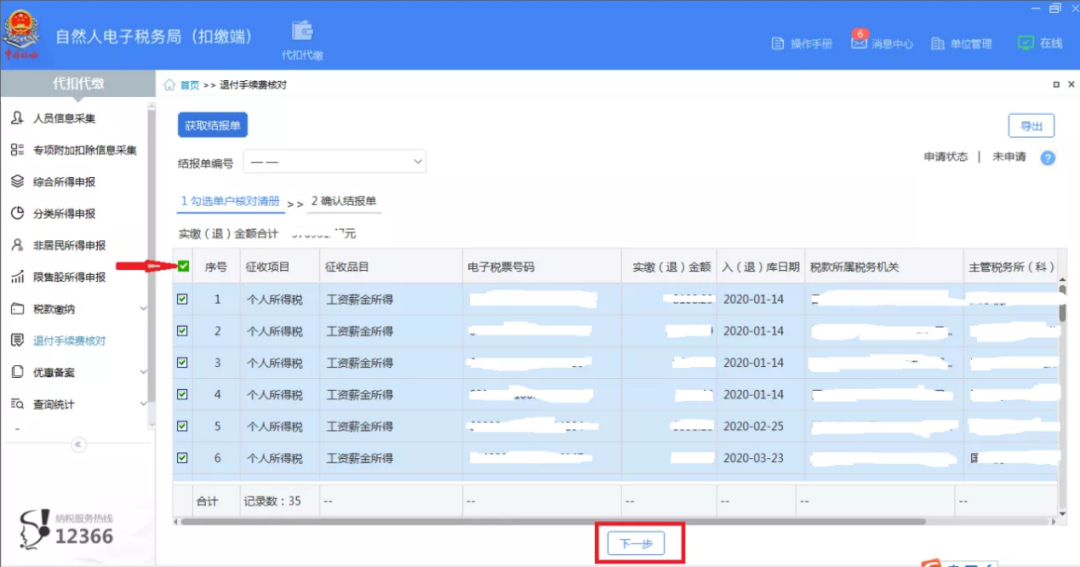Open the 代扣代缴 module icon in header
The image size is (1080, 567).
[x=302, y=32]
